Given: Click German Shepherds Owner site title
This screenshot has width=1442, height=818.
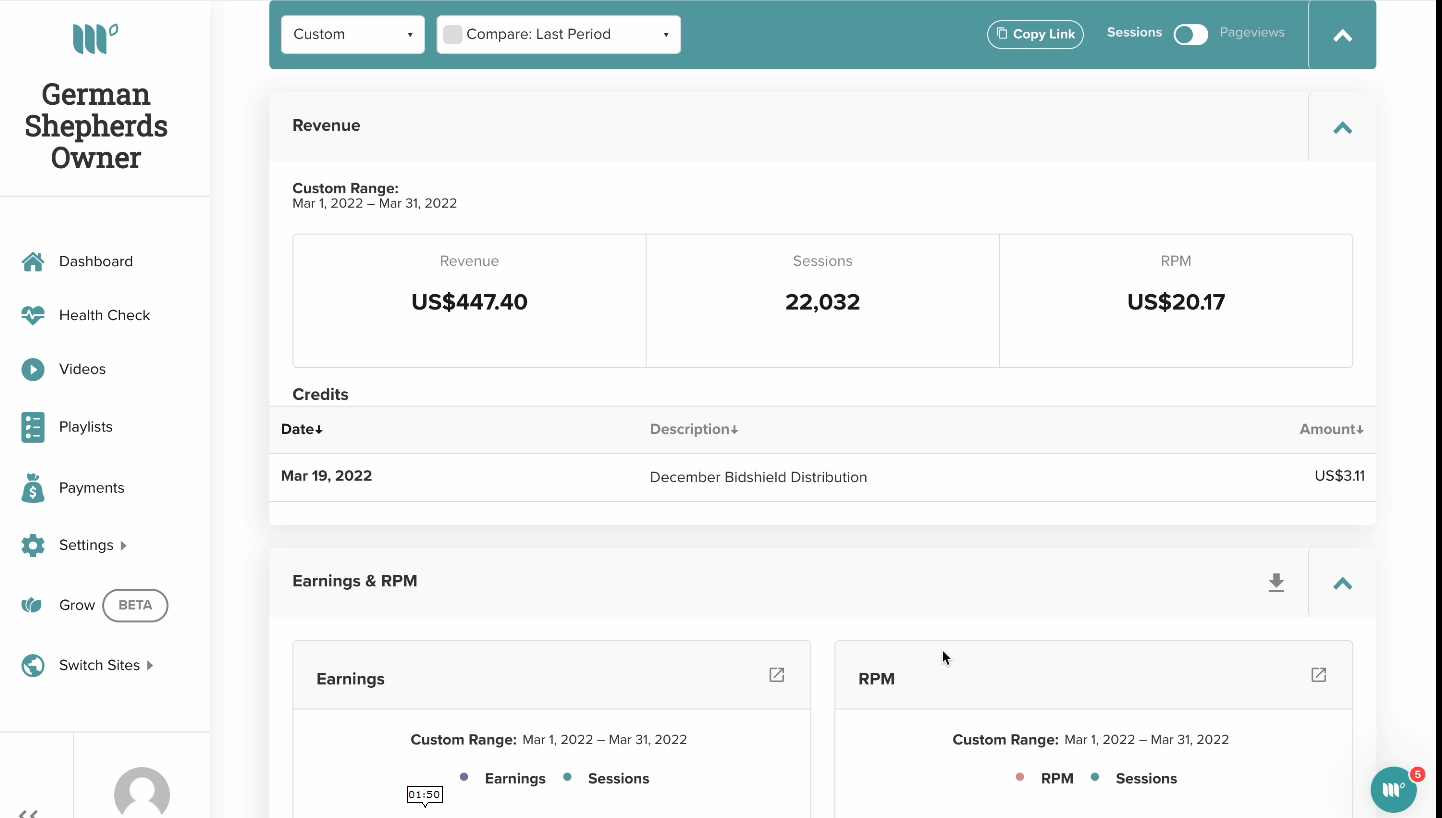Looking at the screenshot, I should 96,126.
